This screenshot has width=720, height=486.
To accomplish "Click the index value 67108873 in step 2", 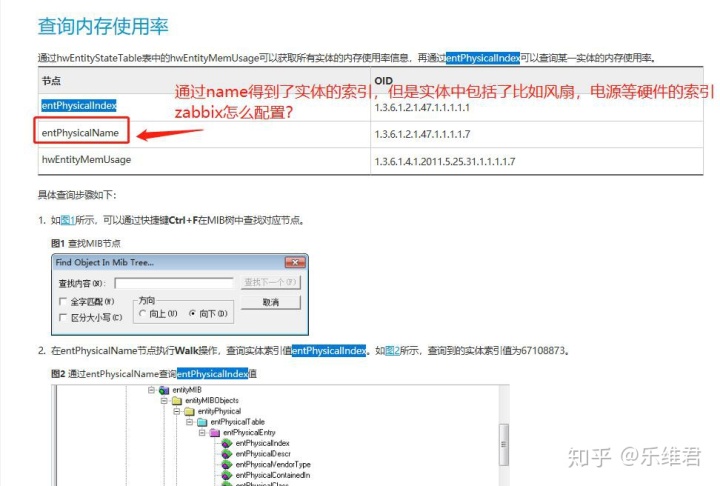I will point(543,351).
